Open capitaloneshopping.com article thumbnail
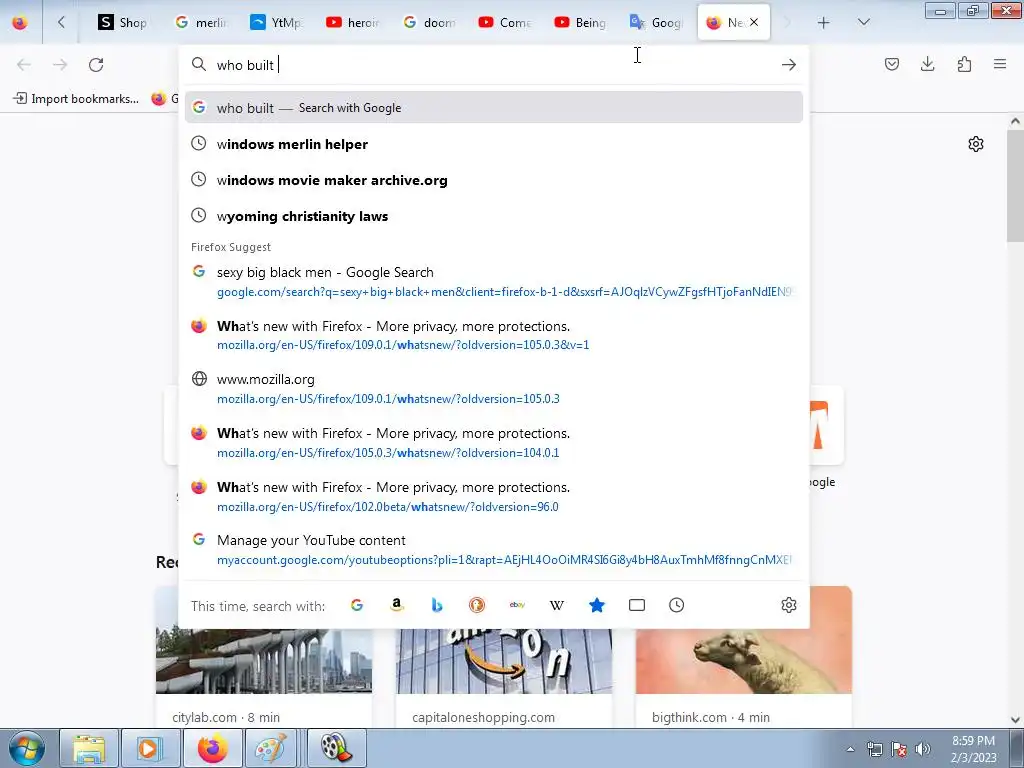 tap(504, 661)
